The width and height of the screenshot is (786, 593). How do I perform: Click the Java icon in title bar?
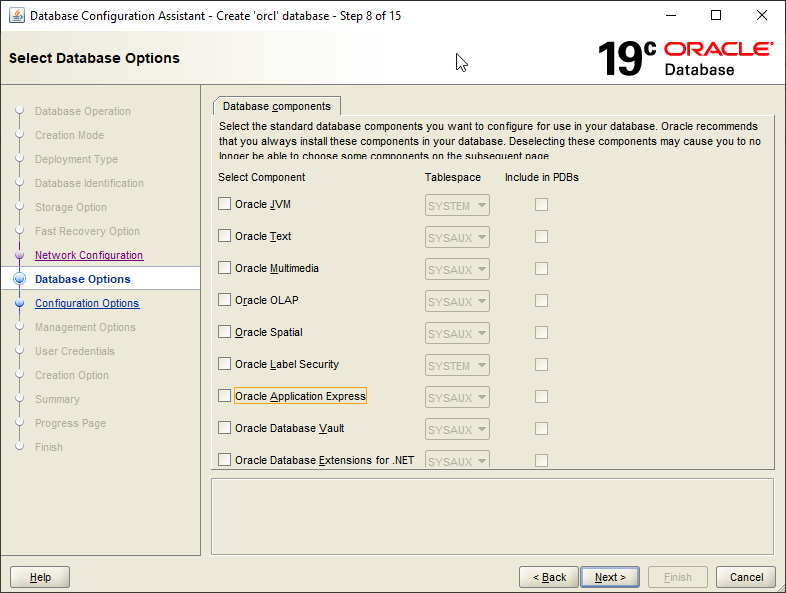17,16
